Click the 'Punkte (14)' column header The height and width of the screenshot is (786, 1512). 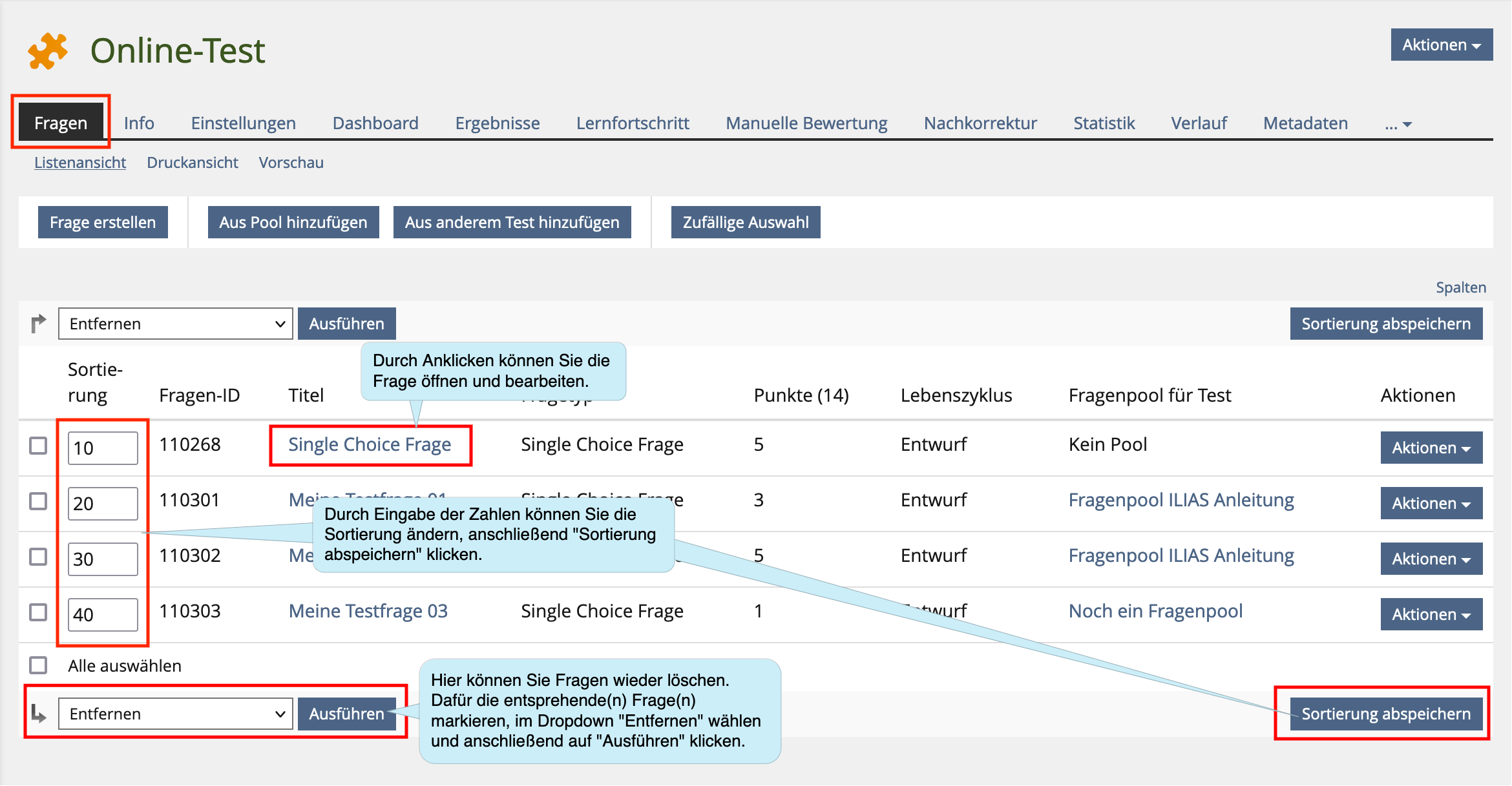click(x=801, y=395)
